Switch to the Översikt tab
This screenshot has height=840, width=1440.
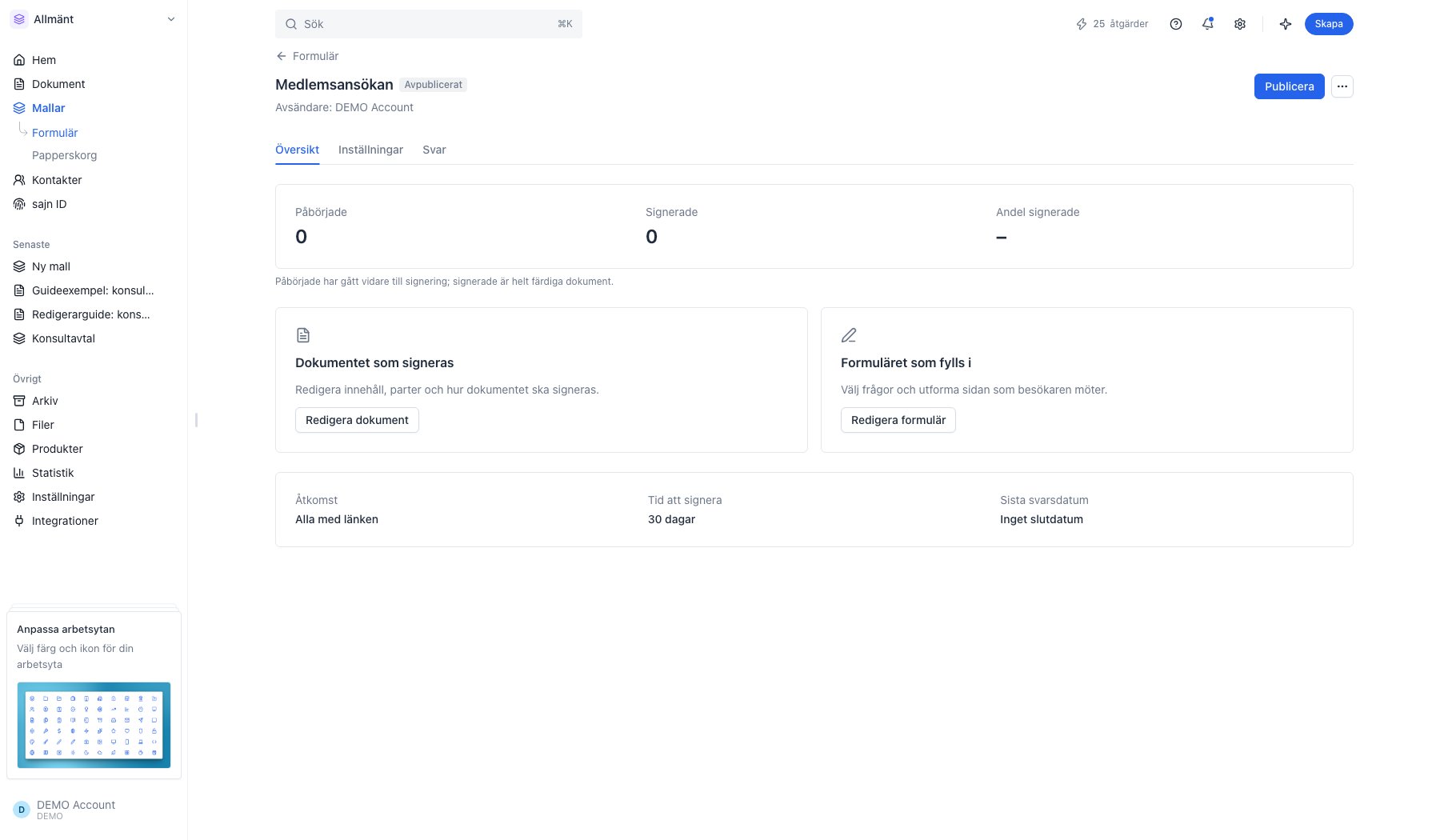[297, 150]
